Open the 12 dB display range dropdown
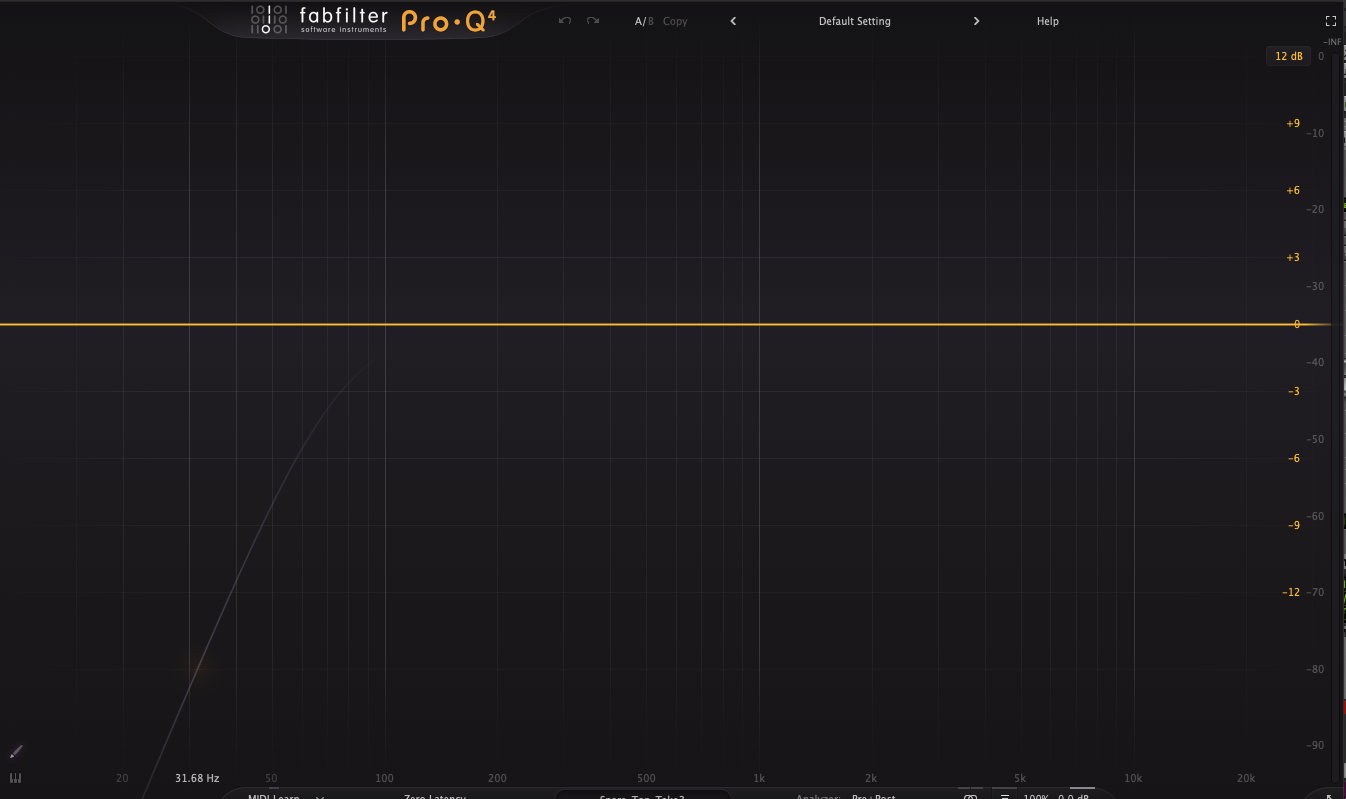This screenshot has height=799, width=1346. point(1289,56)
